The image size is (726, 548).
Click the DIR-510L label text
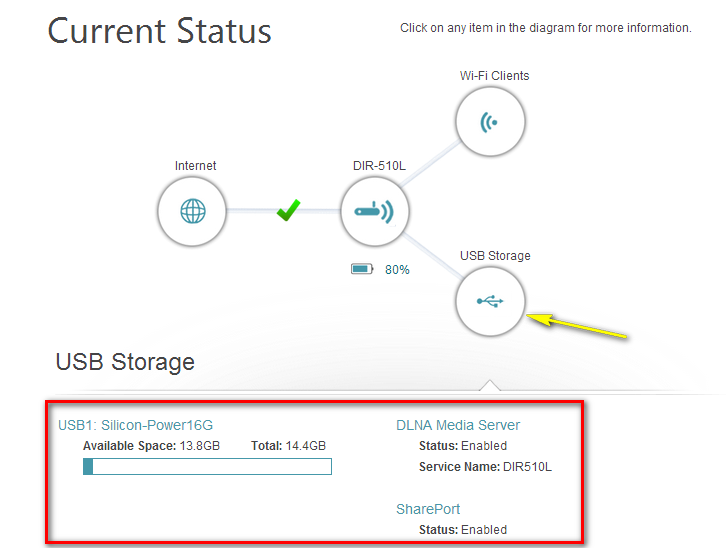[375, 166]
